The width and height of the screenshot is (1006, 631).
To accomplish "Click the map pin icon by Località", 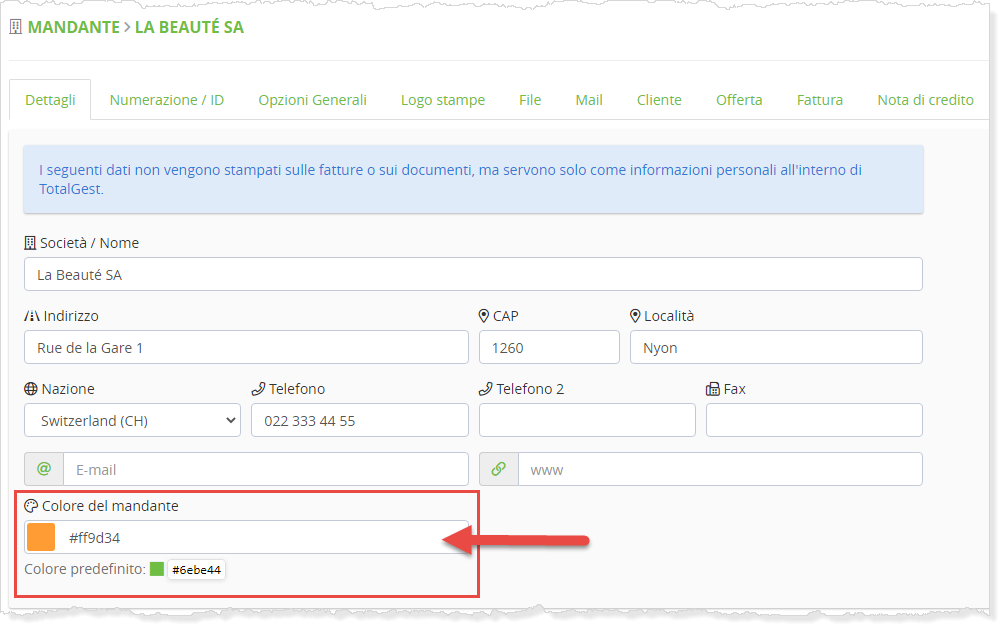I will [x=635, y=316].
